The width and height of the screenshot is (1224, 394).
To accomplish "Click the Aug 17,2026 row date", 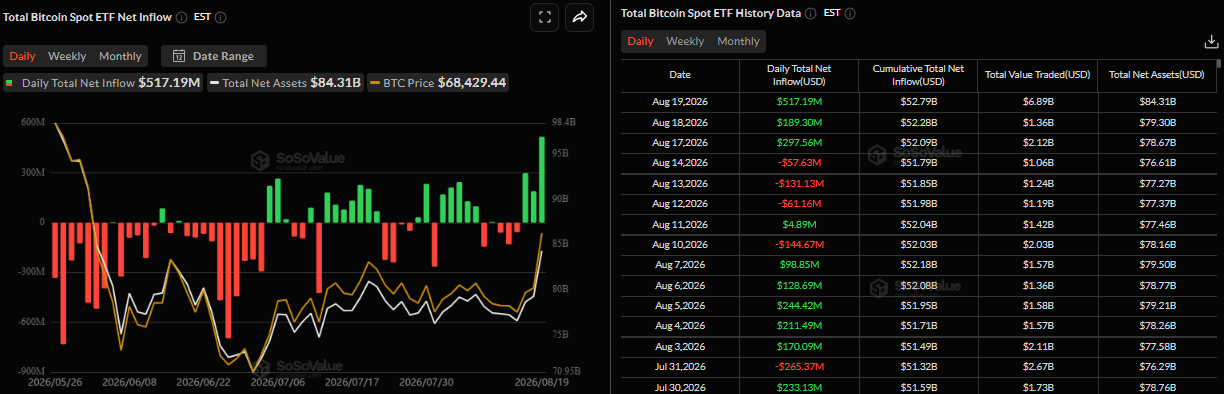I will tap(680, 142).
